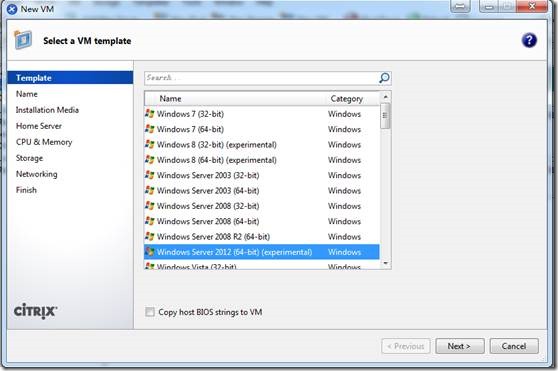This screenshot has width=558, height=371.
Task: Select Windows Server 2008 R2 (64-bit) template
Action: tap(262, 236)
